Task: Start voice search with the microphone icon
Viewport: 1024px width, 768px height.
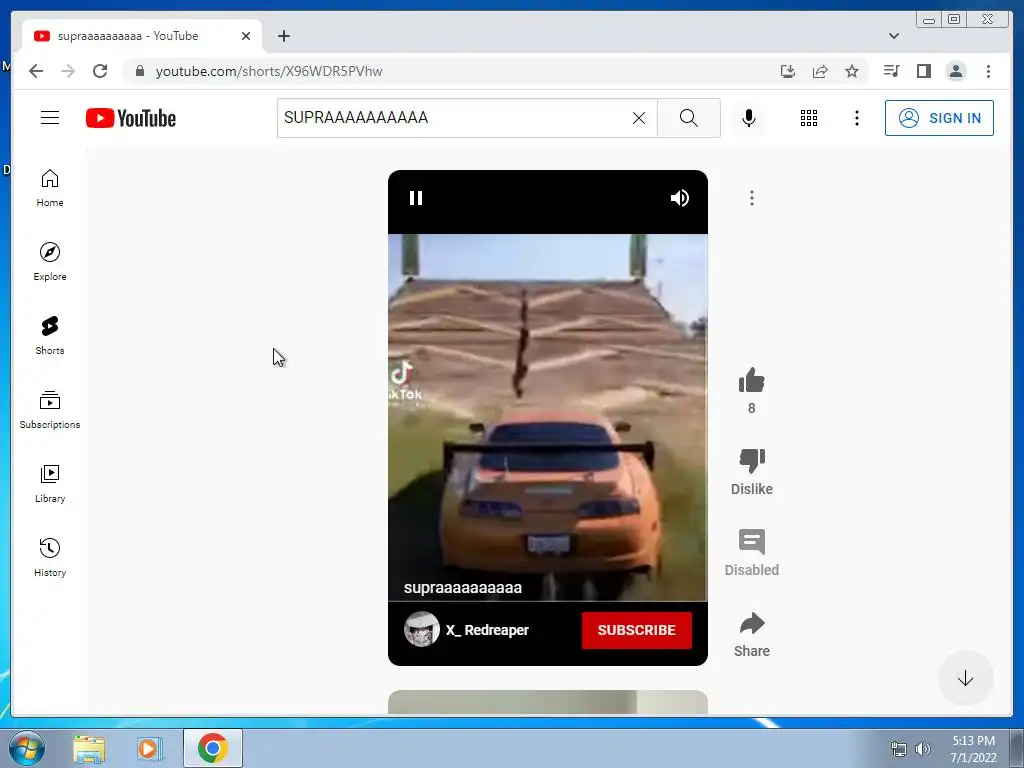Action: point(748,118)
